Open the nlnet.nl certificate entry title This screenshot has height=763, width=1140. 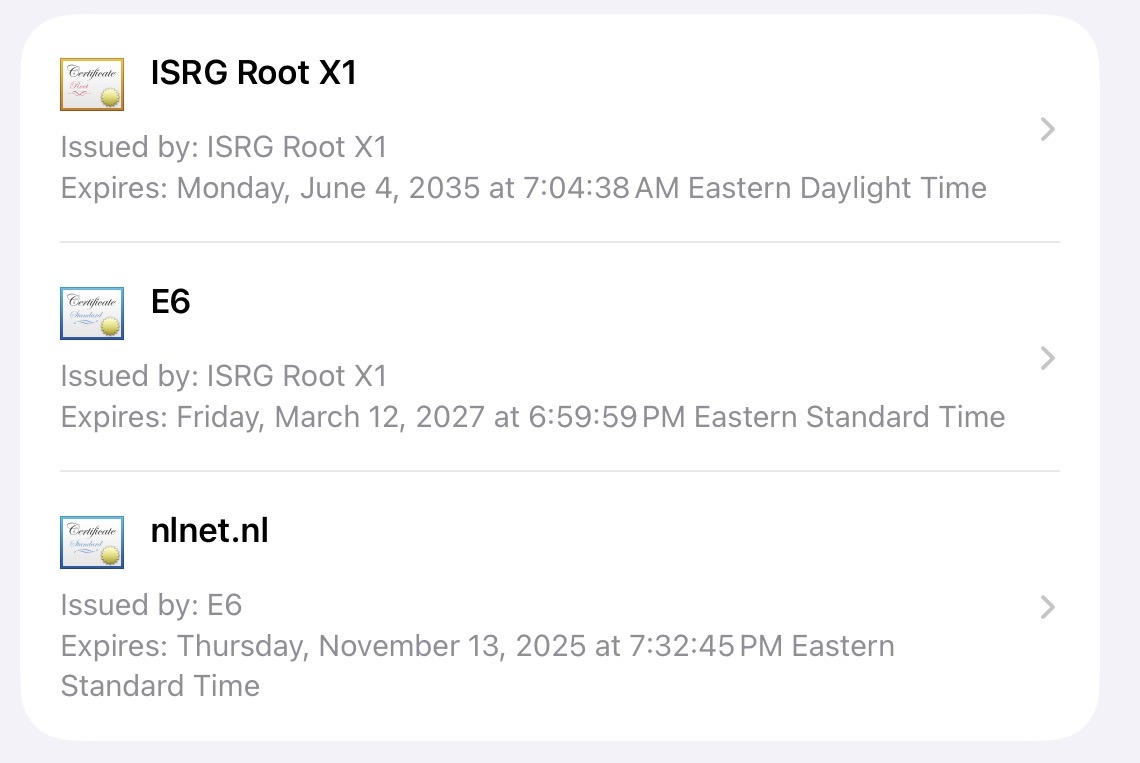[x=209, y=531]
